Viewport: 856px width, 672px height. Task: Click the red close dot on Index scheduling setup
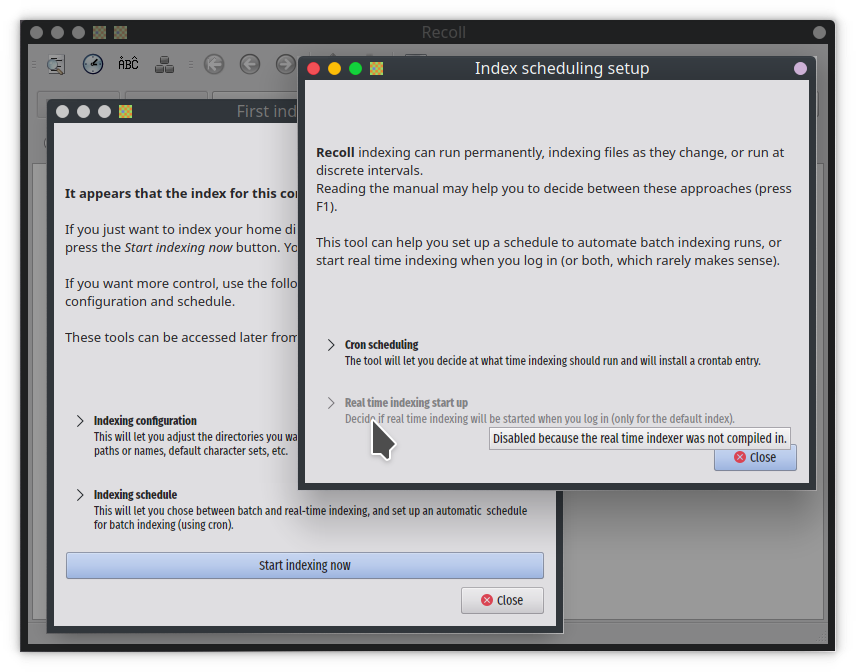tap(313, 69)
